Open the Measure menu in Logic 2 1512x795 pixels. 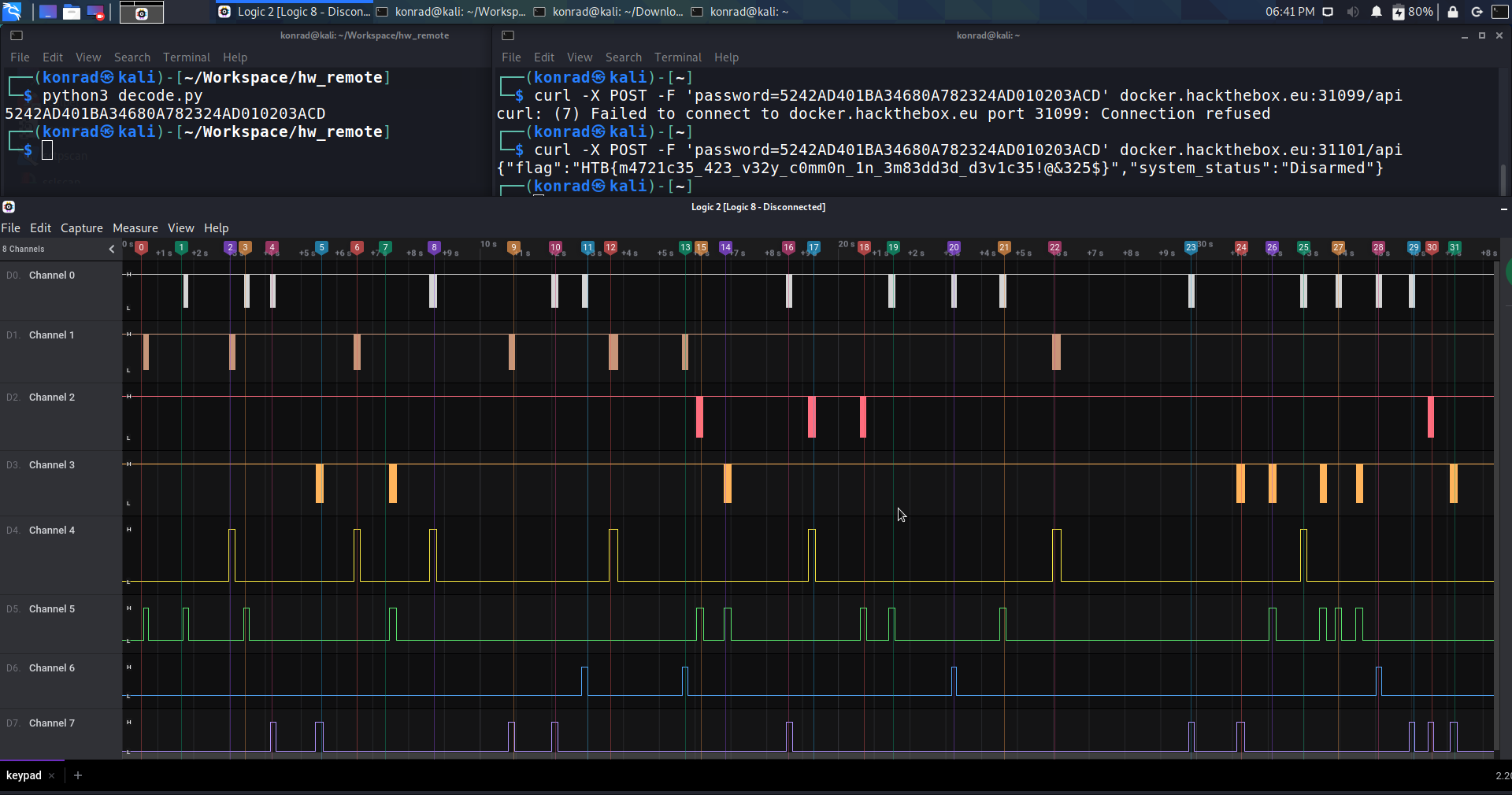click(135, 228)
